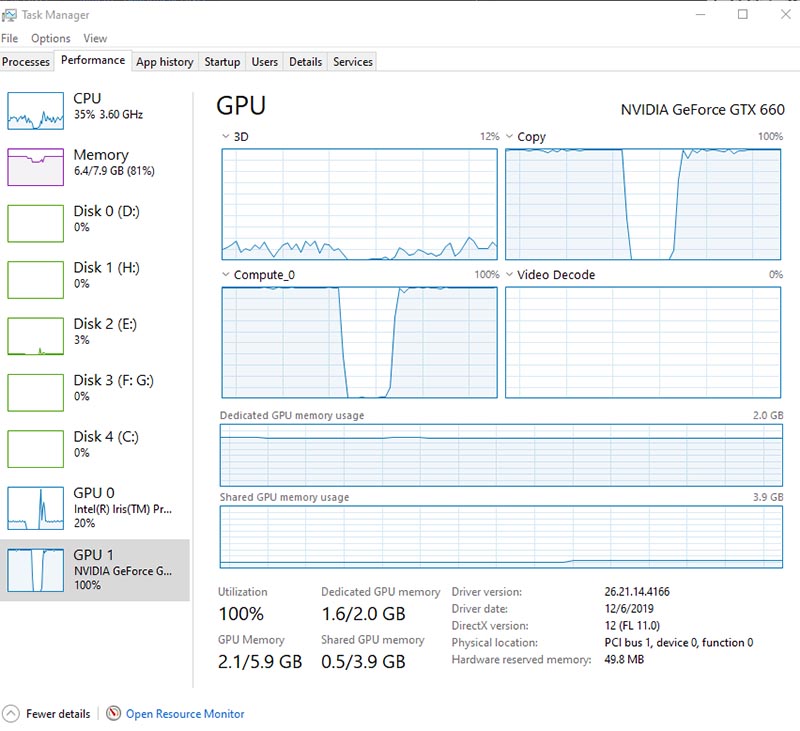Click the Utilization '100%' value

point(241,614)
